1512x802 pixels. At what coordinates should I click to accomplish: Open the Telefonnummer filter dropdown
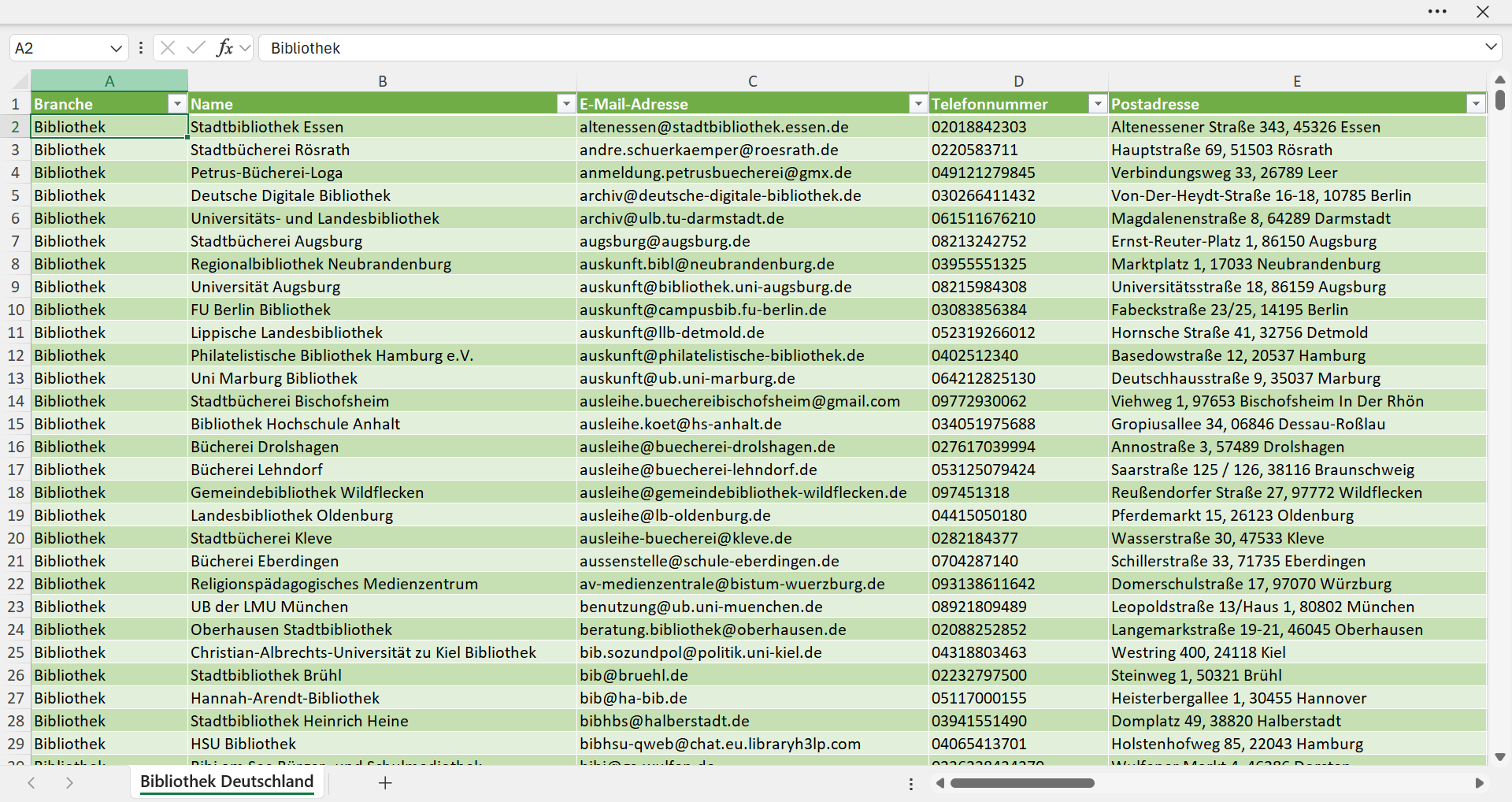[x=1098, y=104]
